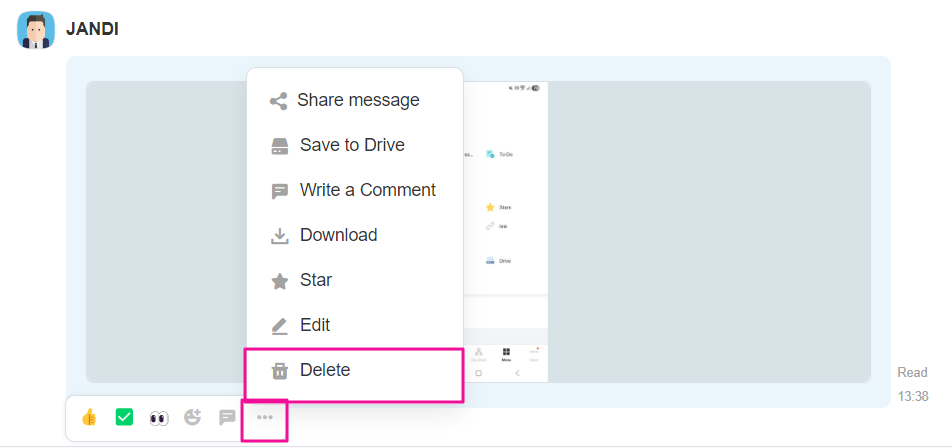
Task: Click the star icon in the menu
Action: (280, 281)
